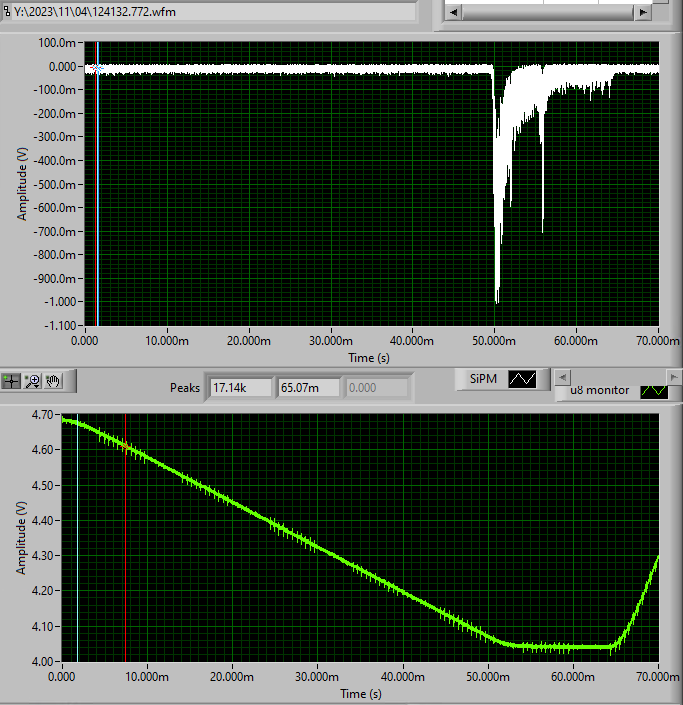Screen dimensions: 683x705
Task: Click the horizontal scrollbar track at the top
Action: (548, 12)
